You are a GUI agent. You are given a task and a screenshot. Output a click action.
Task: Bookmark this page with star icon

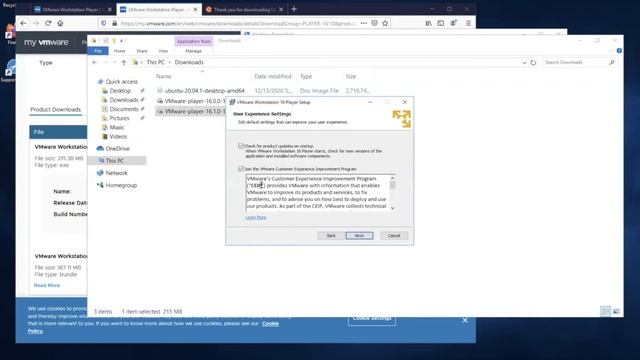tap(385, 23)
